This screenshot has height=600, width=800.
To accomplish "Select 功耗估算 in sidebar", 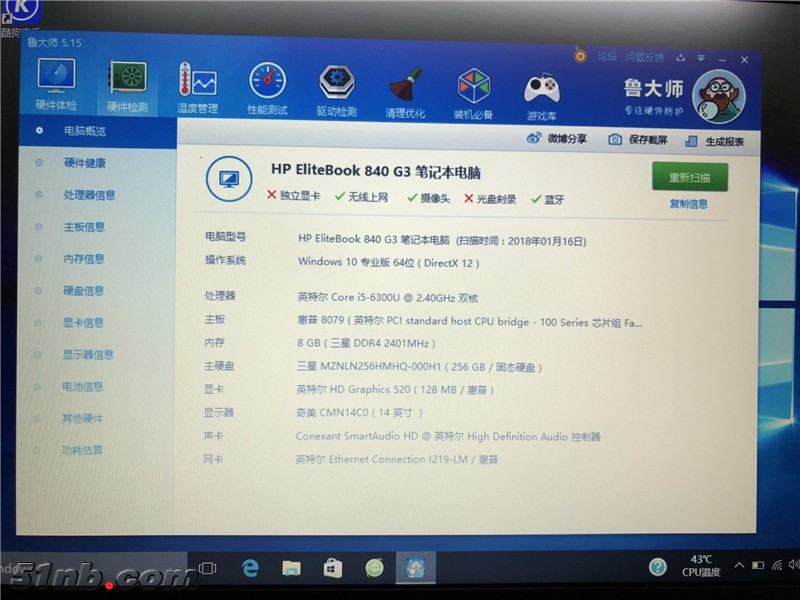I will tap(82, 450).
